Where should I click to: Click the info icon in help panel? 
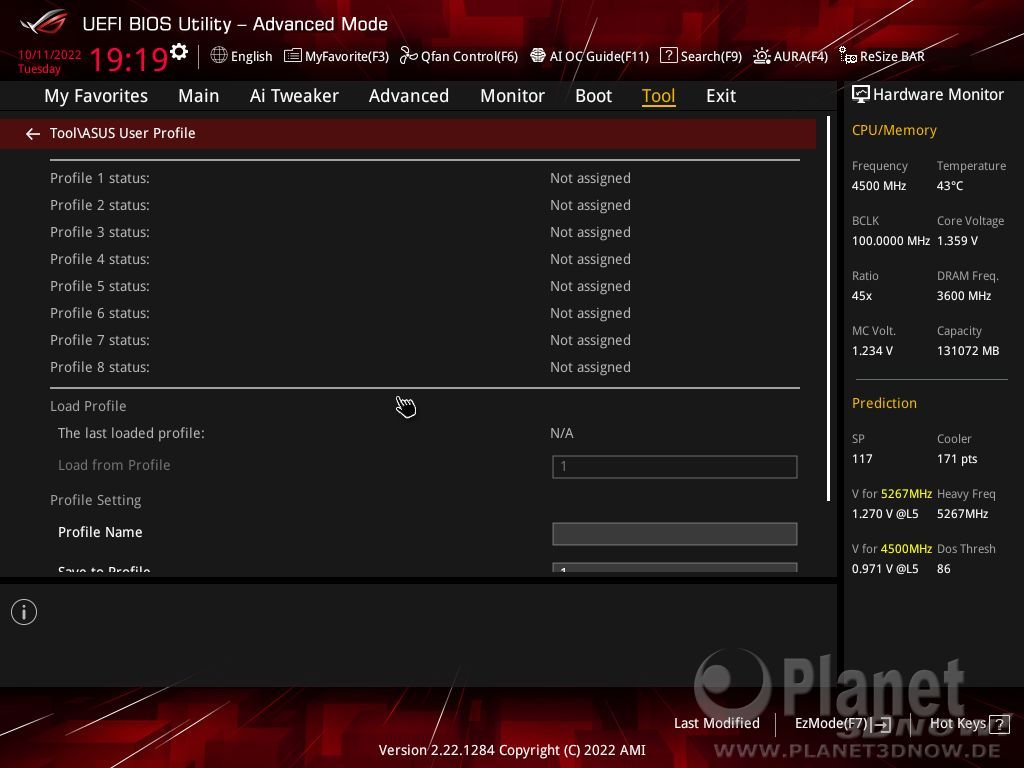click(24, 612)
